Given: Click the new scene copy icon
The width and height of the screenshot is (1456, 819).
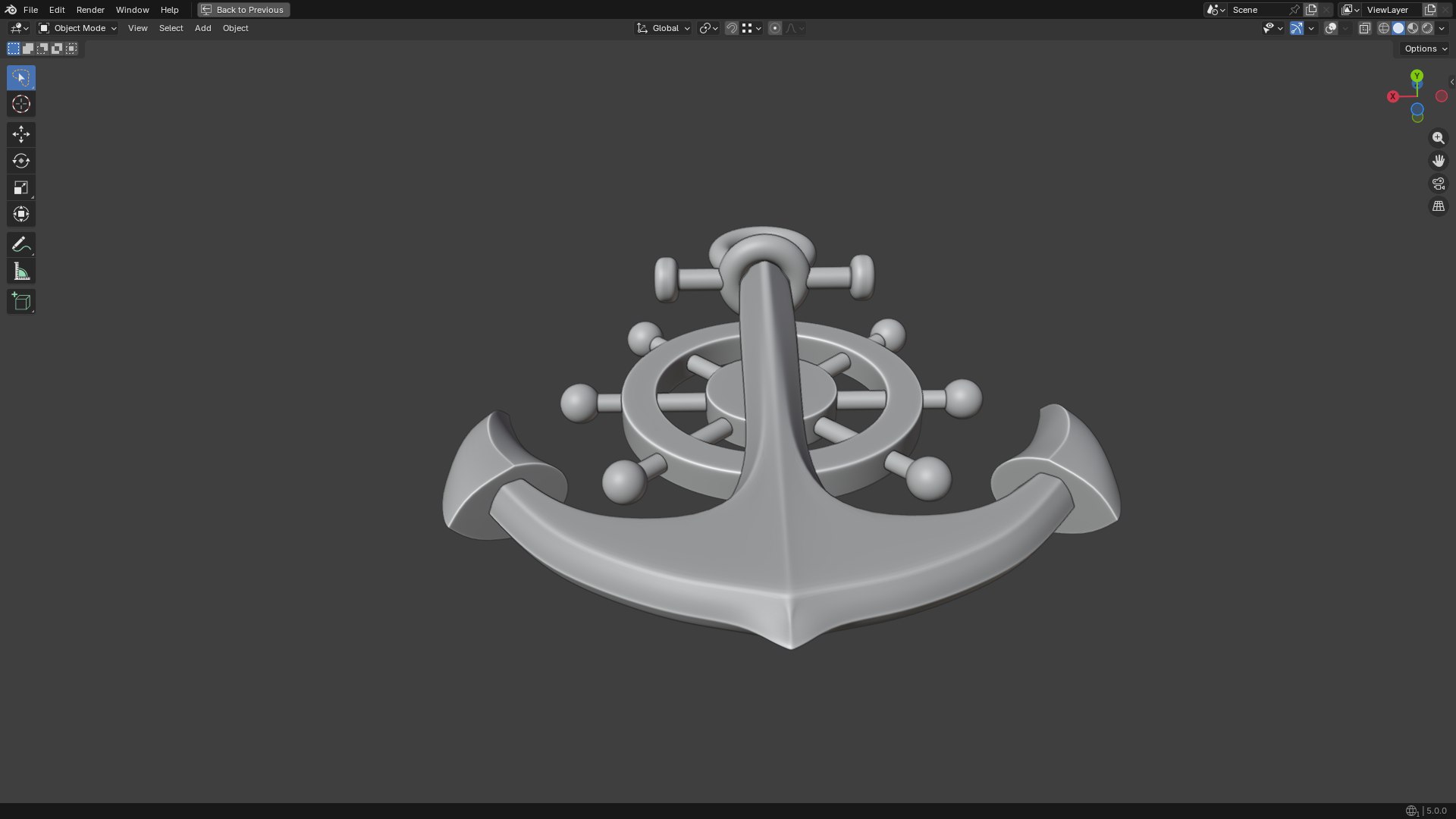Looking at the screenshot, I should pos(1311,10).
